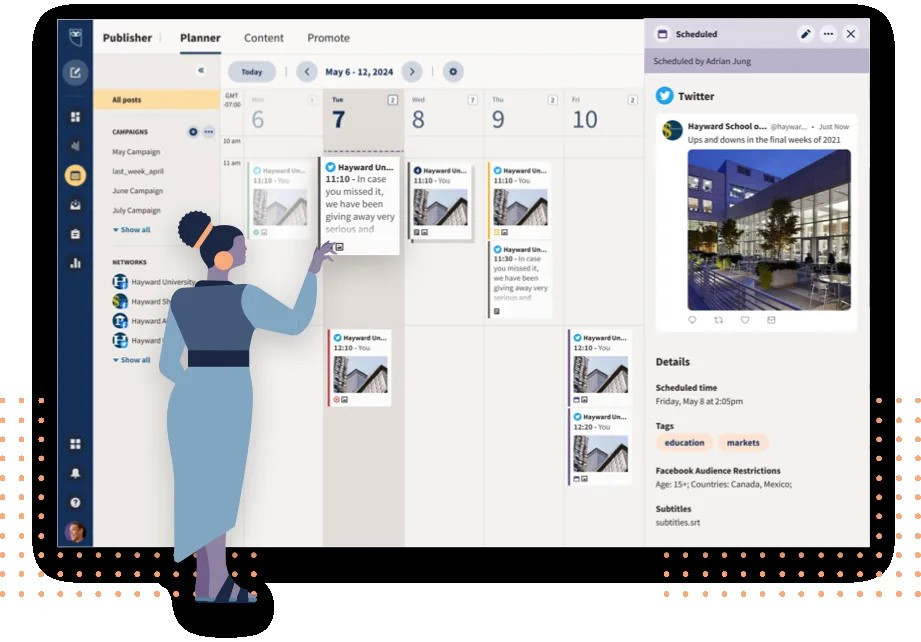This screenshot has width=921, height=642.
Task: Select the Hayward University network
Action: [154, 282]
